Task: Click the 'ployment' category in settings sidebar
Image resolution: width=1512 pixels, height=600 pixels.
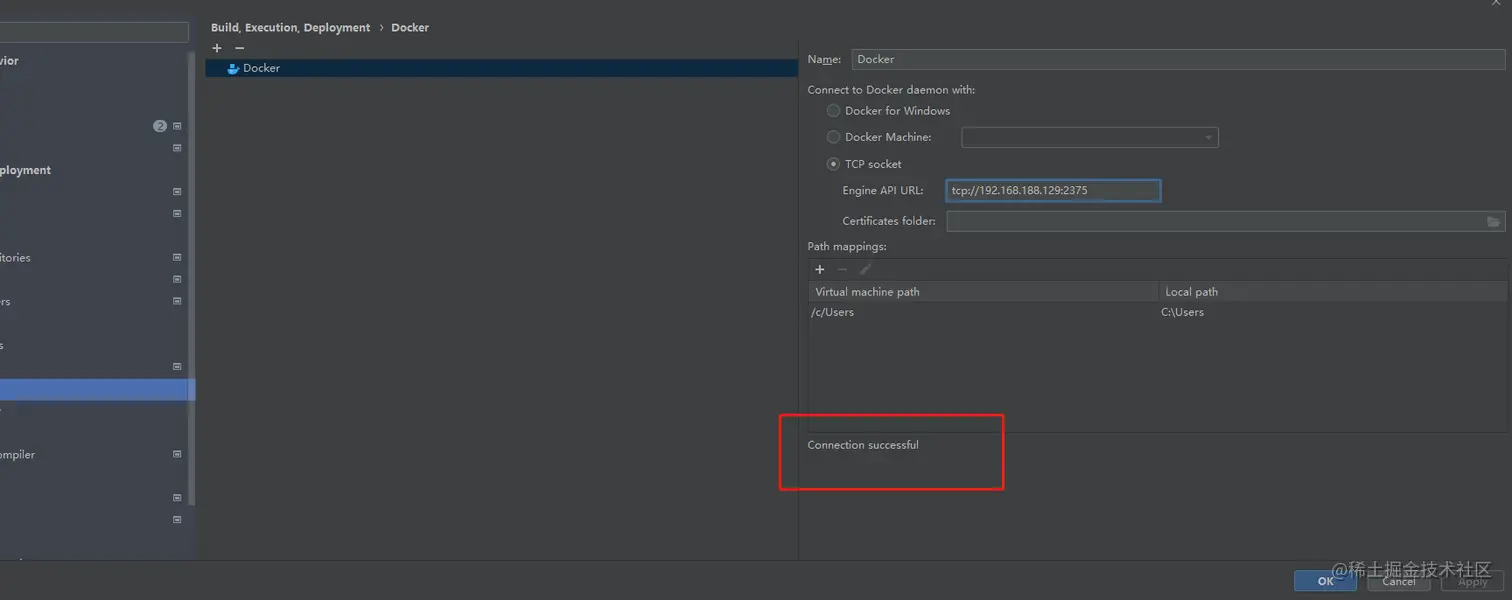Action: click(x=26, y=170)
